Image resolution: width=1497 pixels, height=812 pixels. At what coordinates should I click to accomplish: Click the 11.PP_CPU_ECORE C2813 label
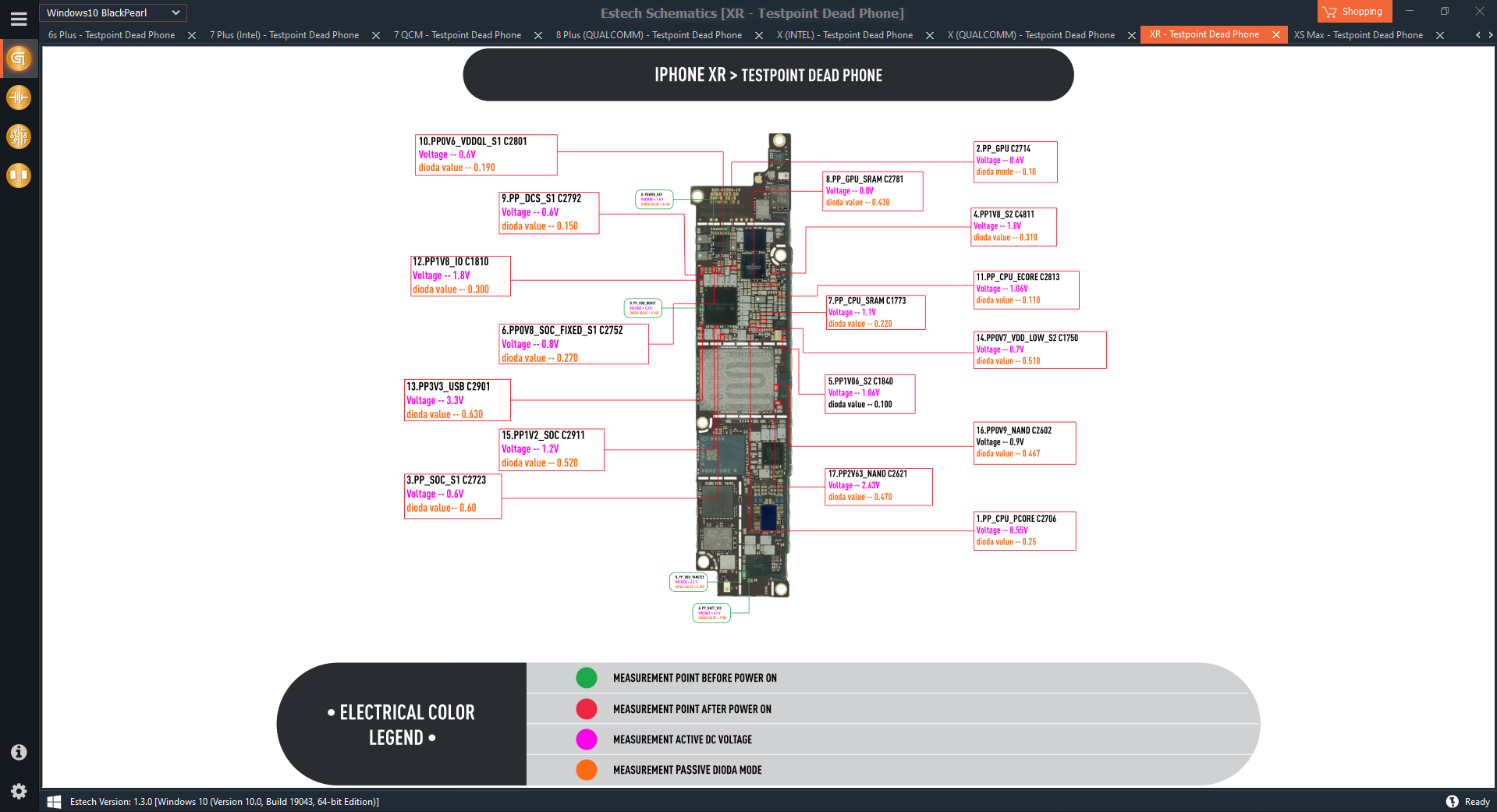[x=1027, y=289]
